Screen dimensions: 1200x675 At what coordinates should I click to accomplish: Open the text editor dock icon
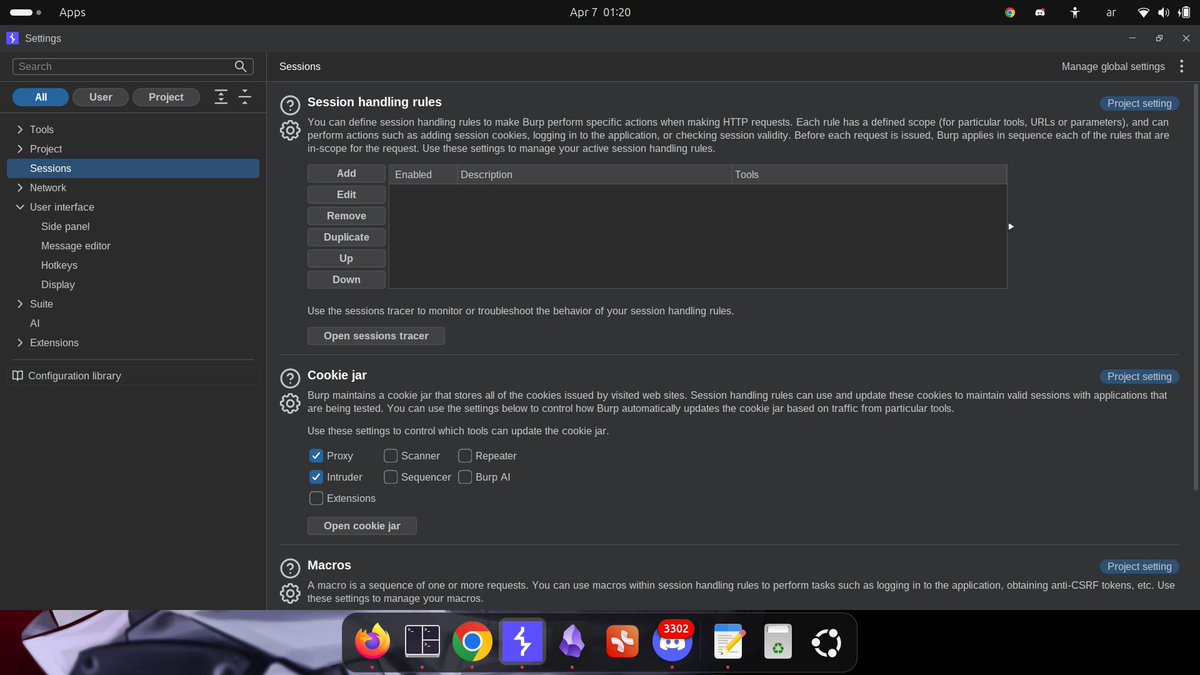[728, 641]
